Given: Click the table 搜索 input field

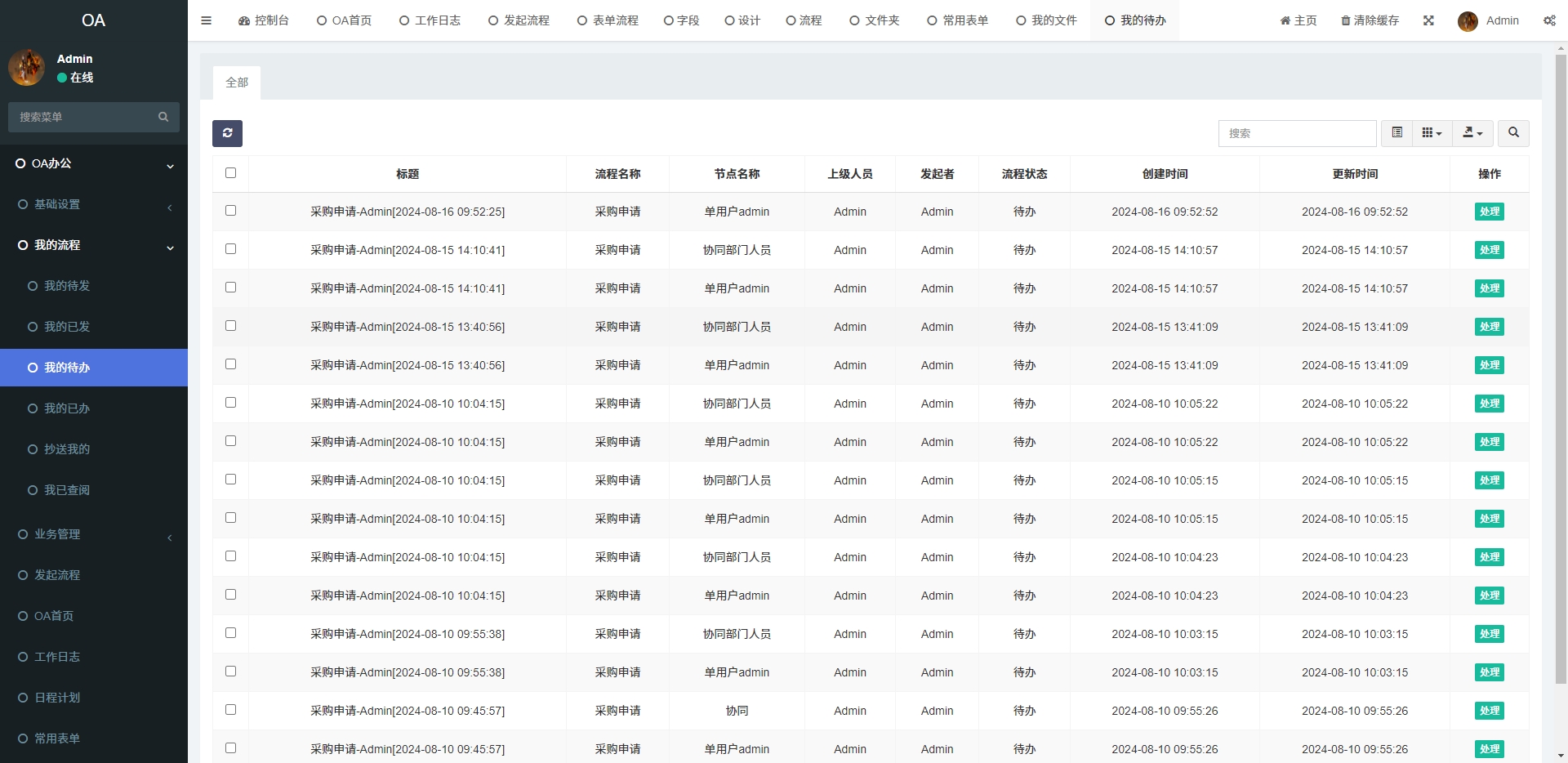Looking at the screenshot, I should point(1296,133).
